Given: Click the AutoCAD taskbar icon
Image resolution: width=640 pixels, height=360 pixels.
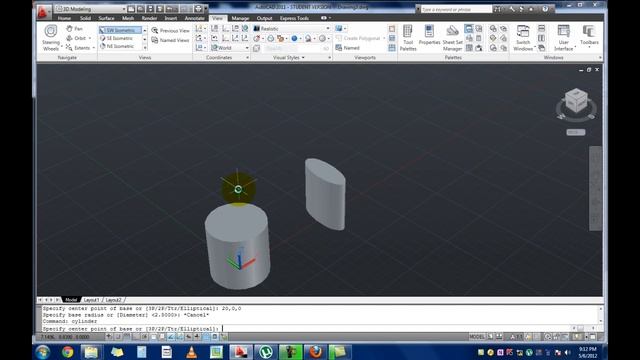Looking at the screenshot, I should click(241, 352).
